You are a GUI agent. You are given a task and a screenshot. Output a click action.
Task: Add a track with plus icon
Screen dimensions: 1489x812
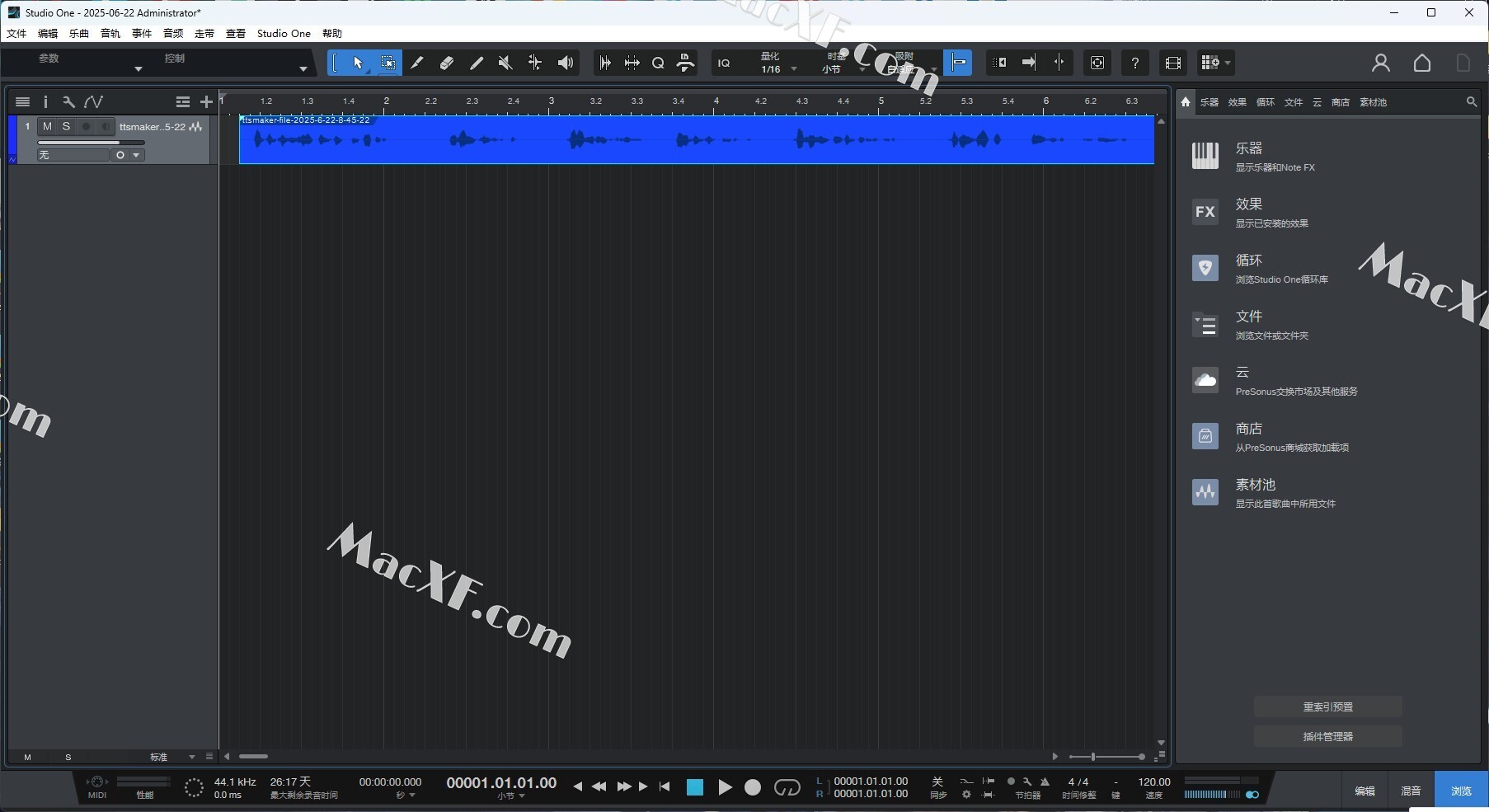(207, 101)
